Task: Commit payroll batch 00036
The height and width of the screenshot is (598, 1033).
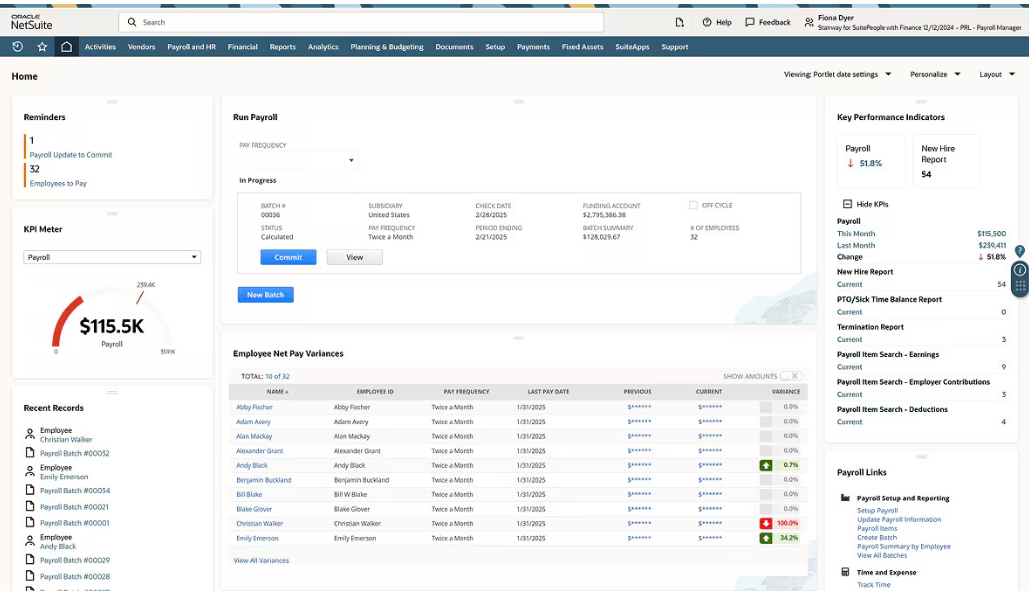Action: (x=288, y=257)
